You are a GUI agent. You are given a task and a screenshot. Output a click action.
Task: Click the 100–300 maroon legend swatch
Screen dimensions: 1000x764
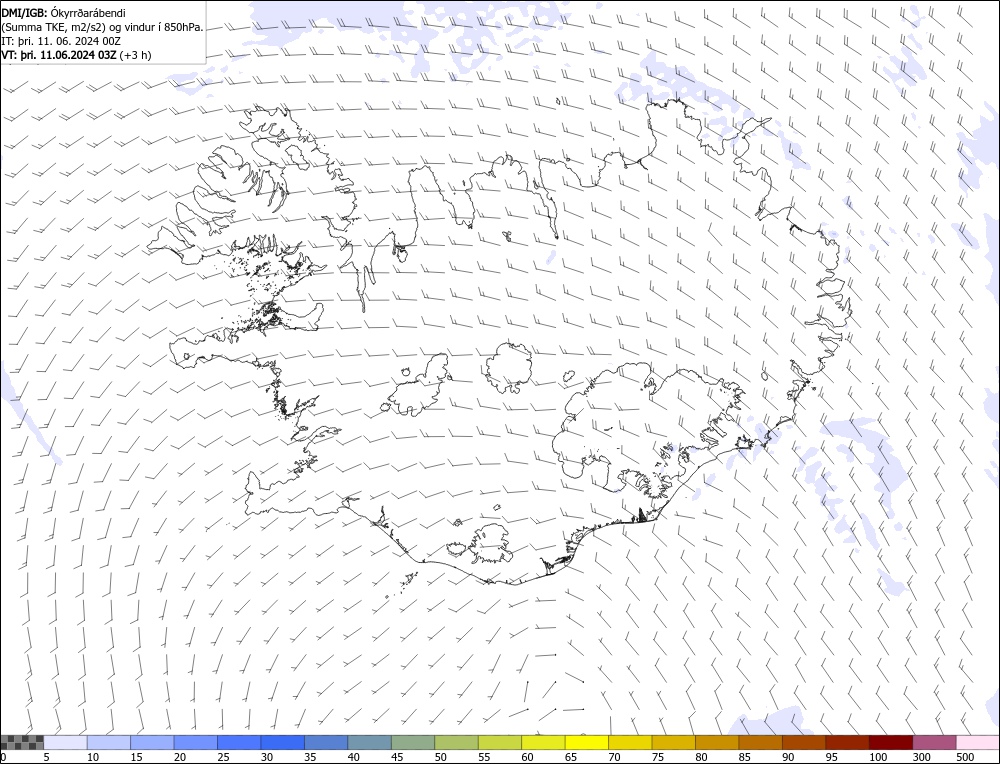890,742
